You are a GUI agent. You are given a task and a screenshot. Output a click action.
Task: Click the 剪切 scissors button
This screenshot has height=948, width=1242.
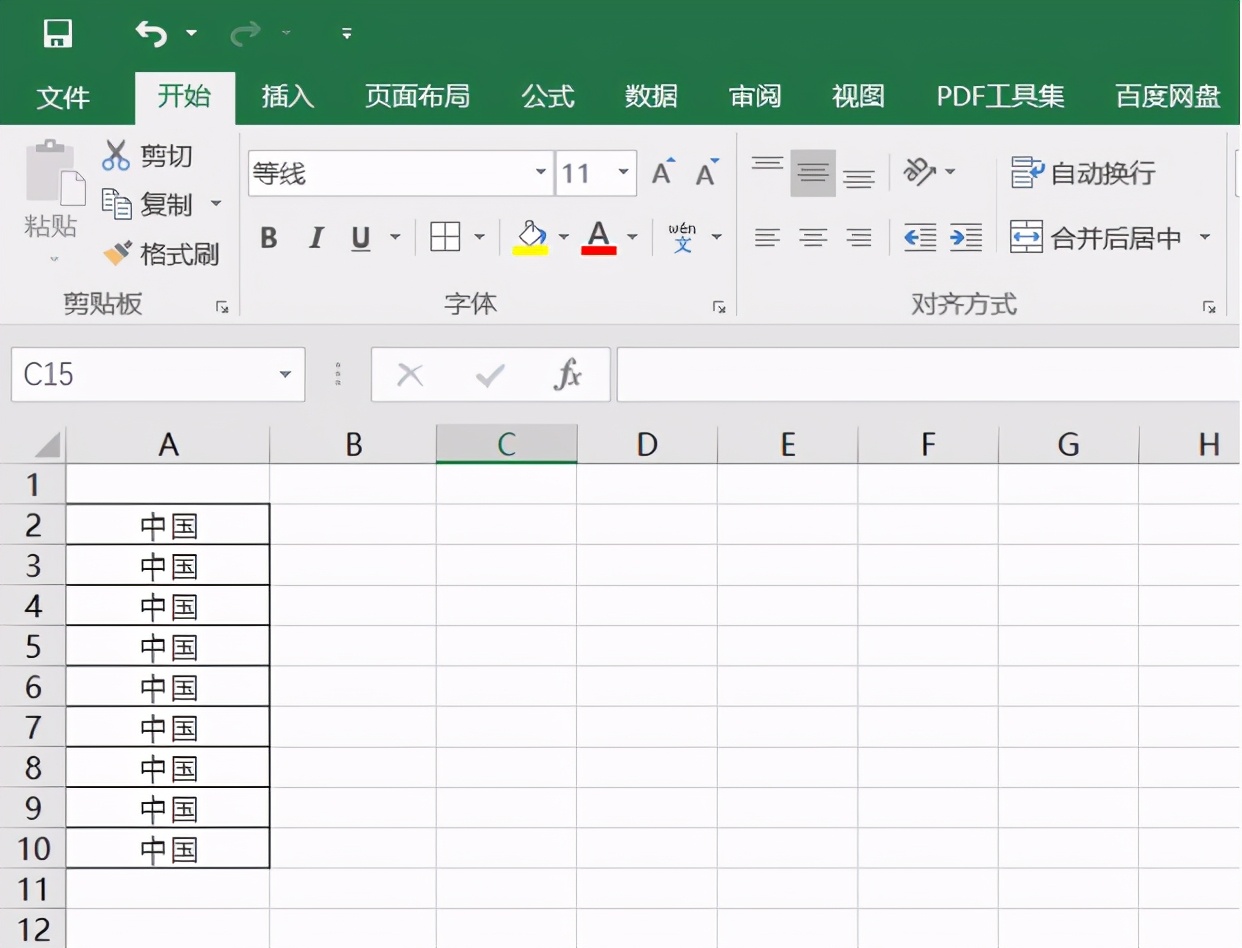(148, 155)
